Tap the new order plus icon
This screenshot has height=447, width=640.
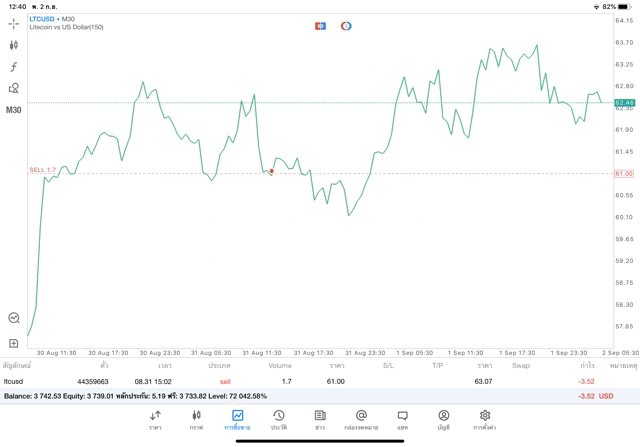(14, 344)
